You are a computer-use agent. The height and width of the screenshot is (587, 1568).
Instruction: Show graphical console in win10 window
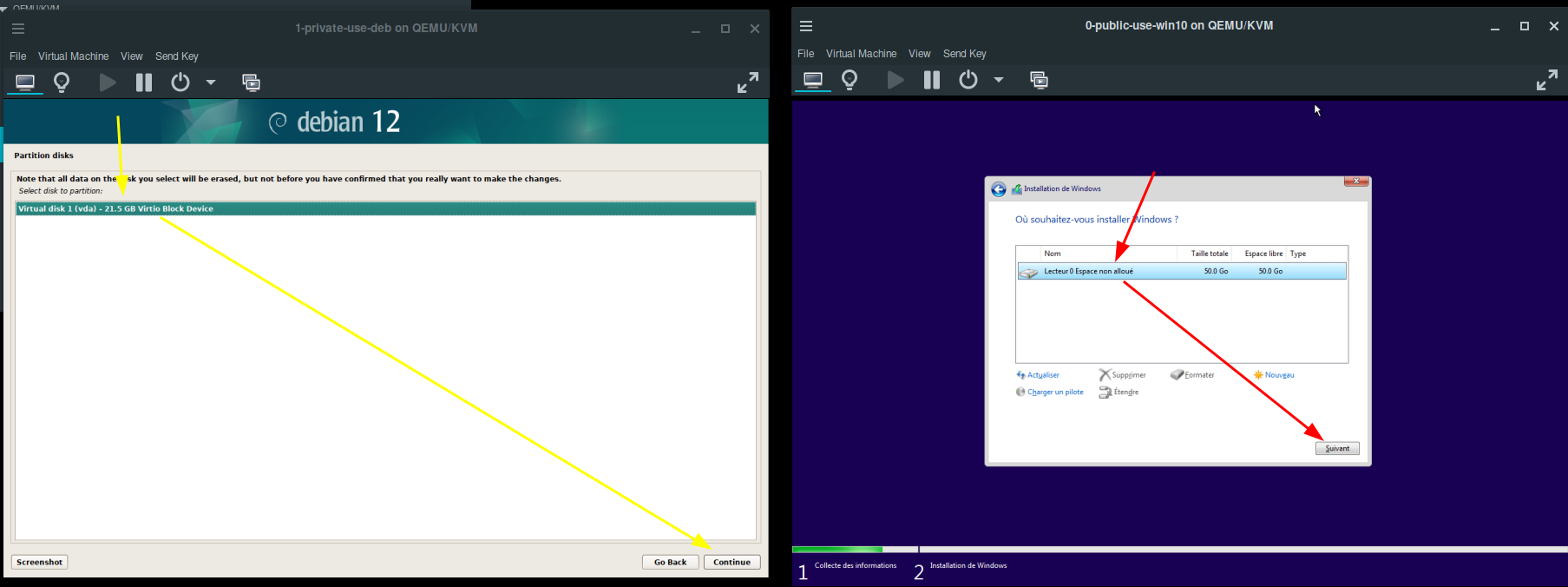coord(813,80)
